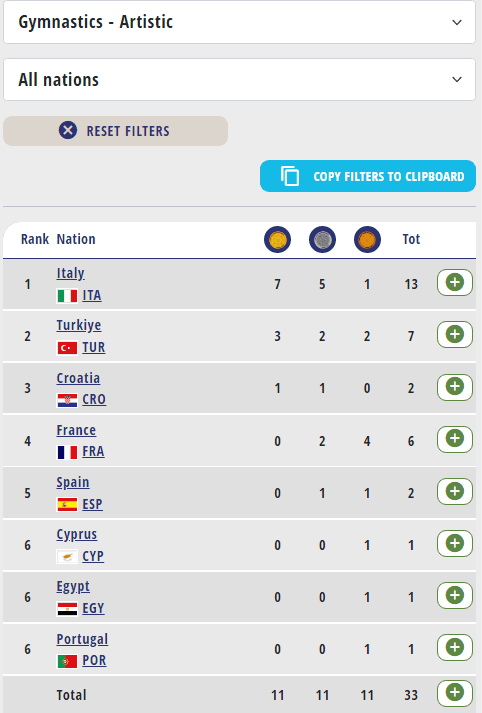This screenshot has width=482, height=713.
Task: Click plus icon in Portugal row
Action: coord(455,647)
